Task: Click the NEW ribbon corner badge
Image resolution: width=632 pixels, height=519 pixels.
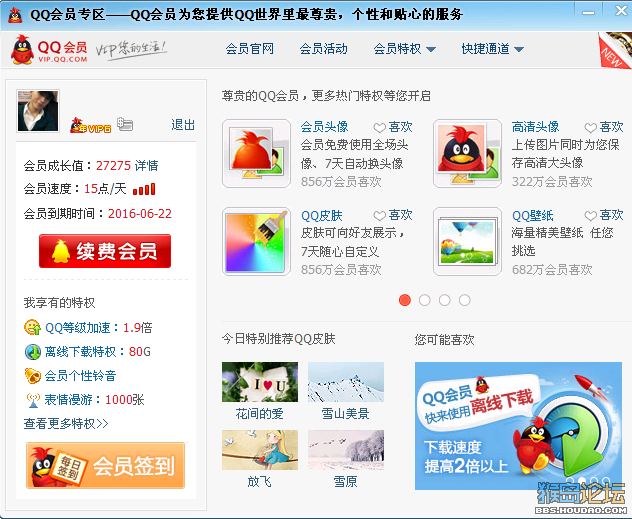Action: coord(614,51)
